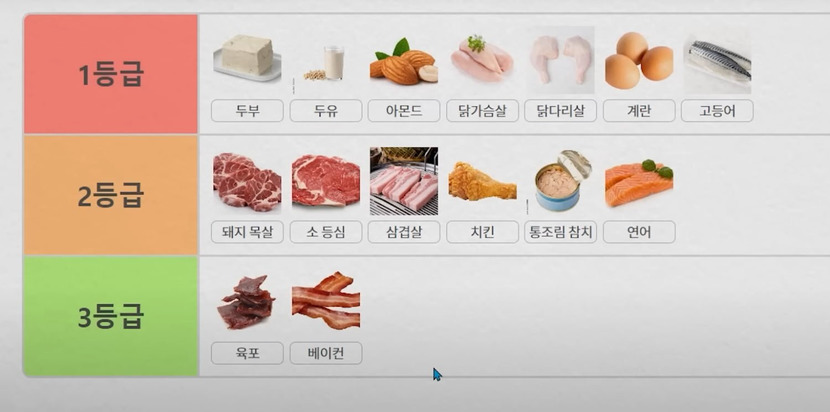Click the almonds image
Viewport: 830px width, 412px height.
coord(404,61)
